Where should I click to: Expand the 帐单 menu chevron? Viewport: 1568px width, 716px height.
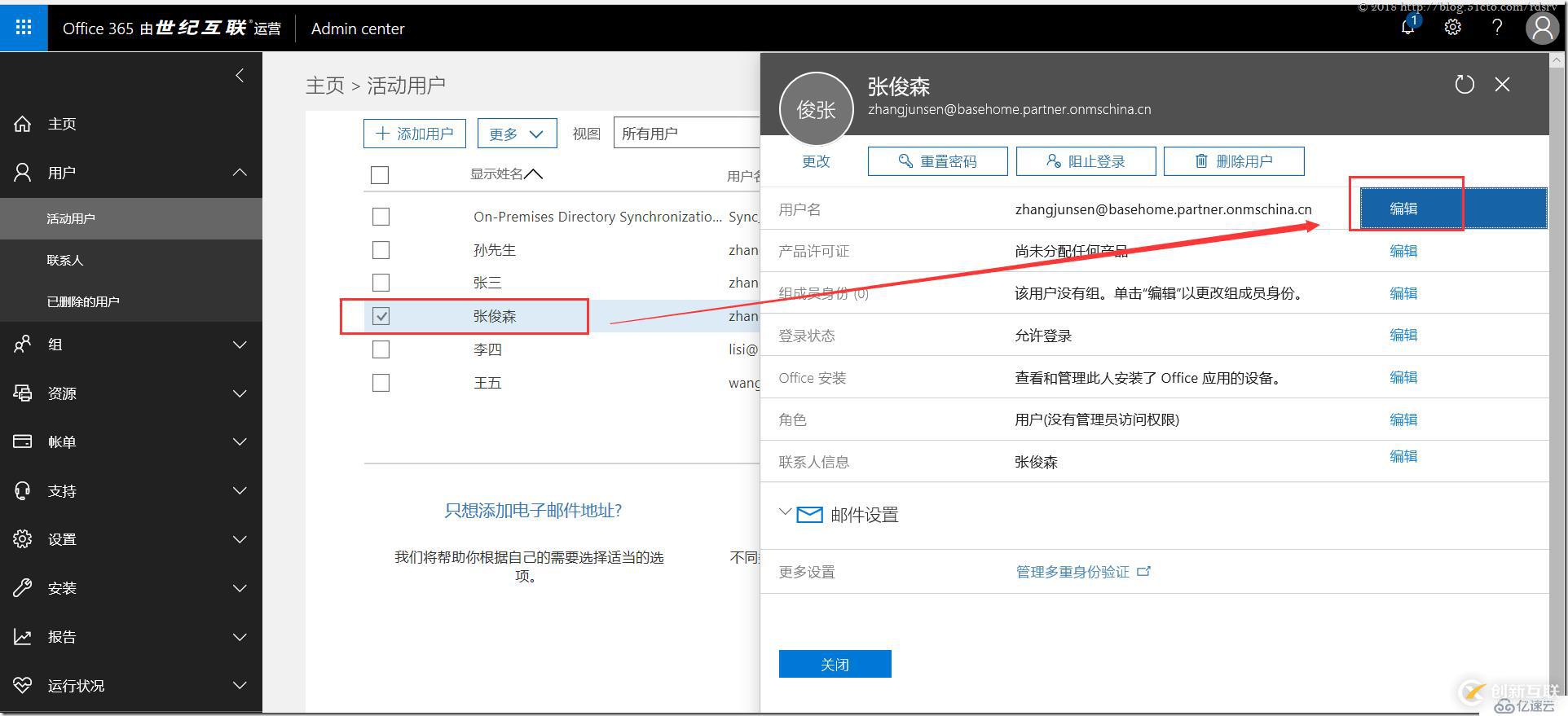(240, 441)
